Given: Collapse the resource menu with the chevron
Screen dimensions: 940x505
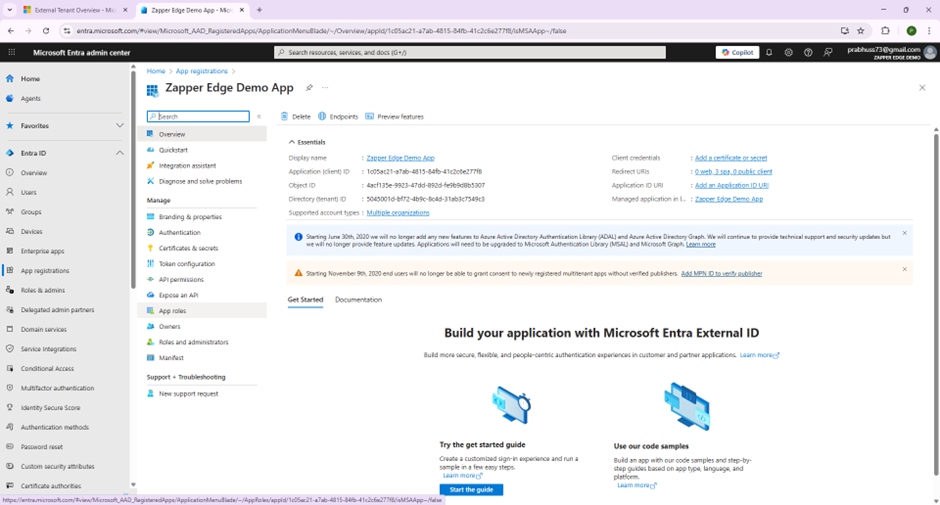Looking at the screenshot, I should point(259,116).
